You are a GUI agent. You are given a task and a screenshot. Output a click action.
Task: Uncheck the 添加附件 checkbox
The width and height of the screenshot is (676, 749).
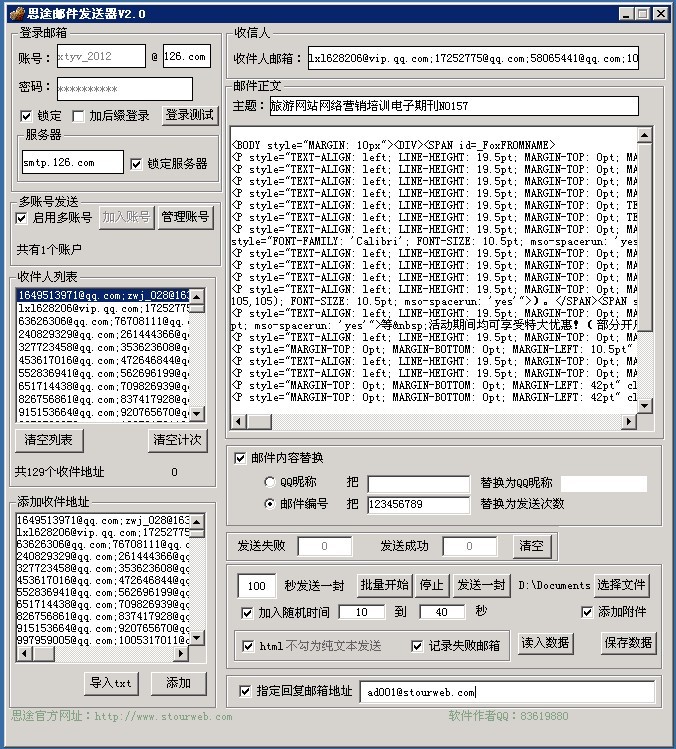tap(588, 612)
